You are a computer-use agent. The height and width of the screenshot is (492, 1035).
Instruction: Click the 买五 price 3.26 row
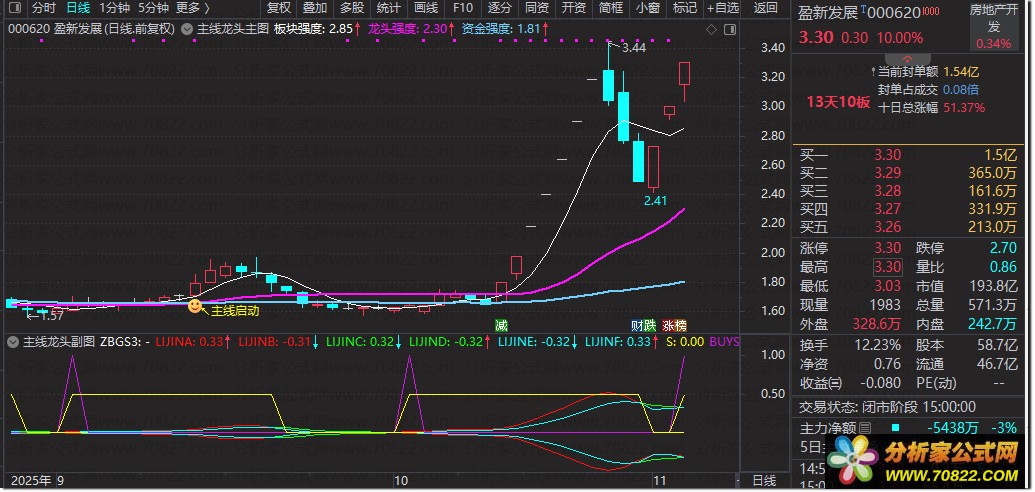point(908,228)
